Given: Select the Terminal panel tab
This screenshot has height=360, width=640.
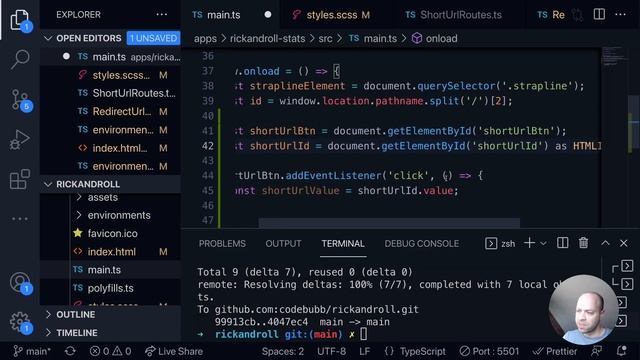Looking at the screenshot, I should [x=343, y=244].
